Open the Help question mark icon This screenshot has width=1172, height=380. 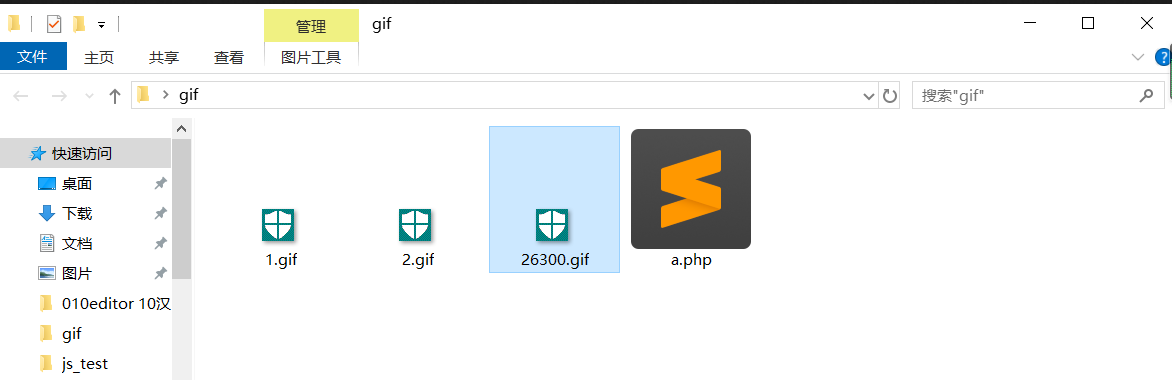click(1163, 57)
